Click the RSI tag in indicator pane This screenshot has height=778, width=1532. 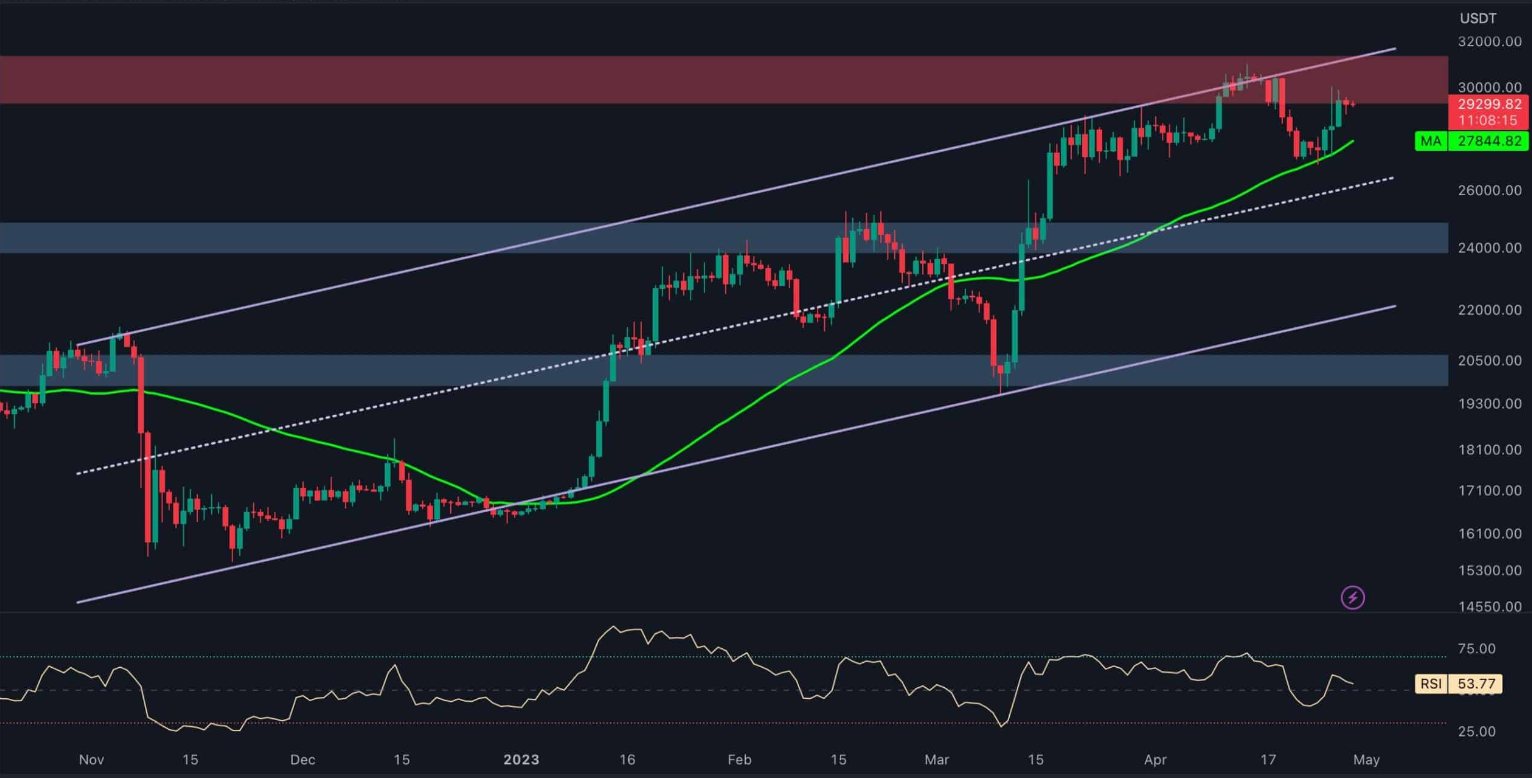pyautogui.click(x=1430, y=684)
